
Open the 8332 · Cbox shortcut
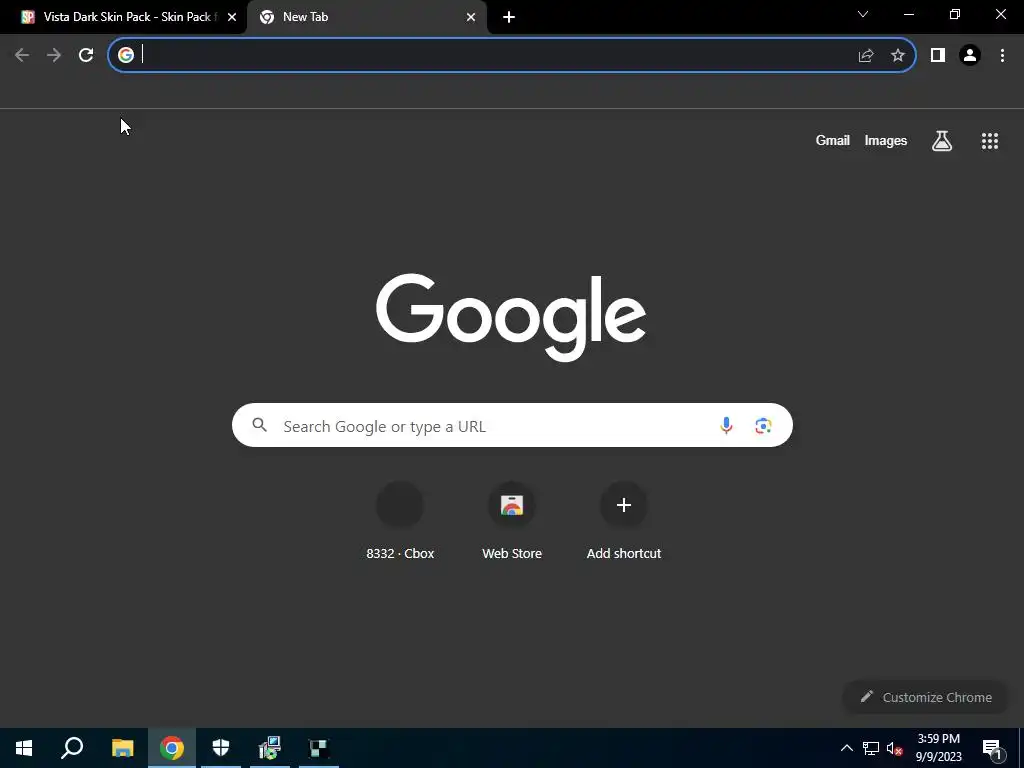click(400, 521)
